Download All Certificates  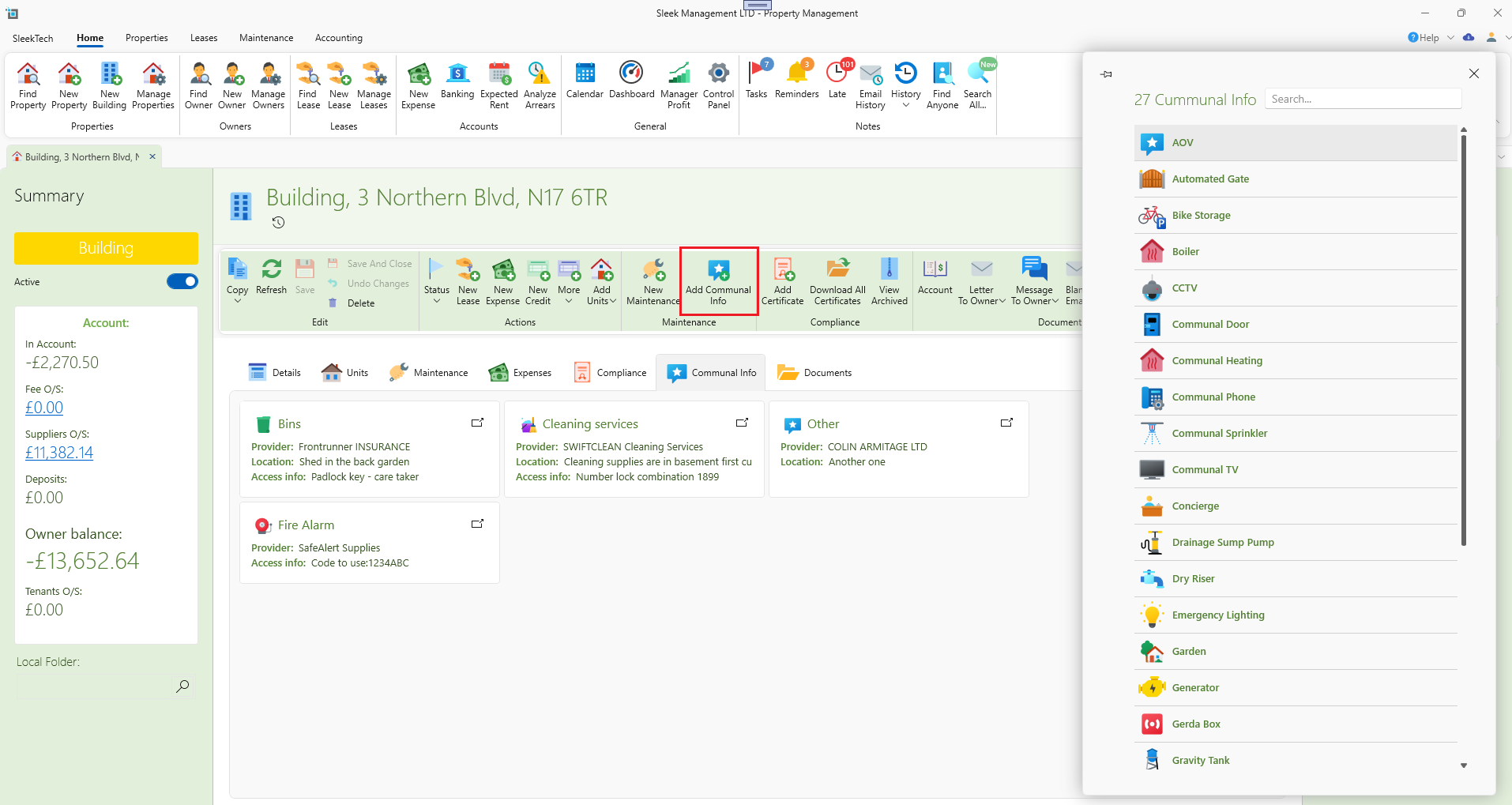(x=837, y=281)
